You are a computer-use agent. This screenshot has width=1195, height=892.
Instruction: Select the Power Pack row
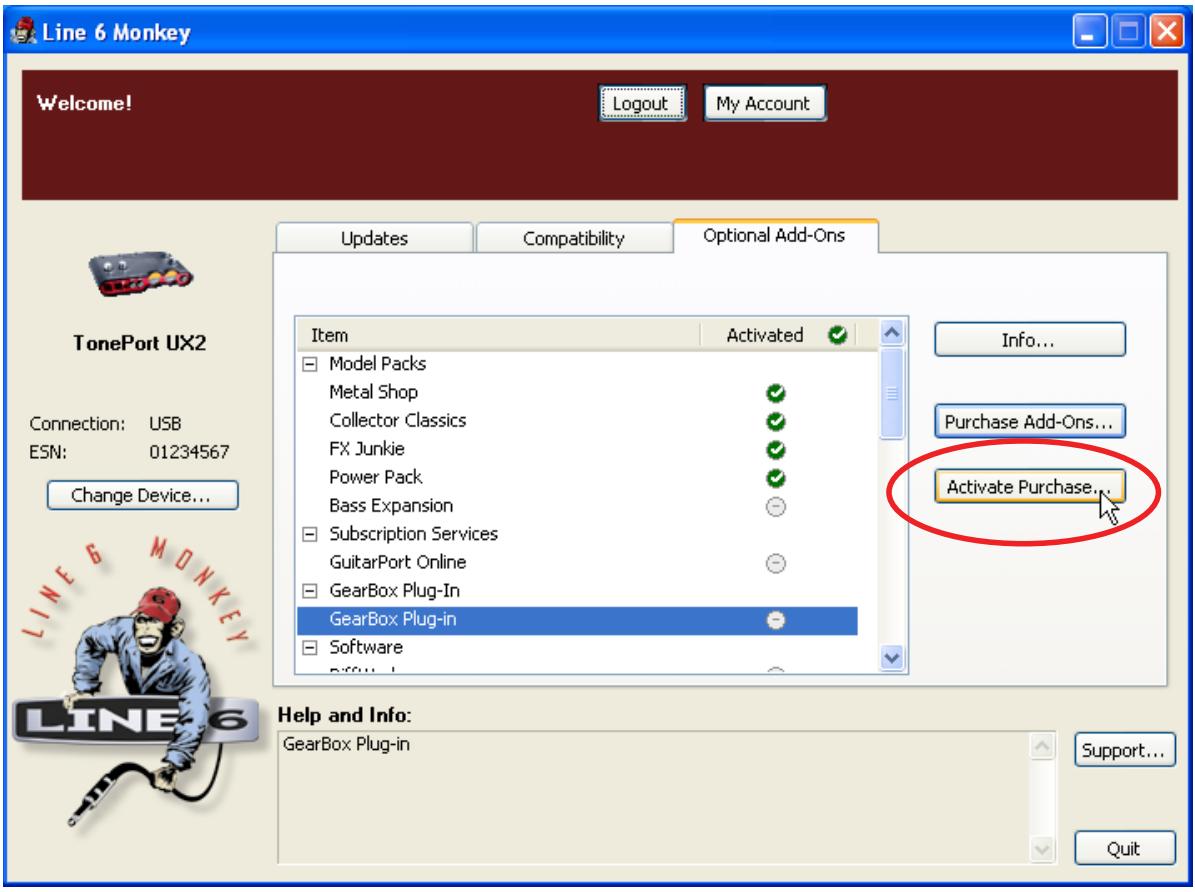tap(577, 477)
